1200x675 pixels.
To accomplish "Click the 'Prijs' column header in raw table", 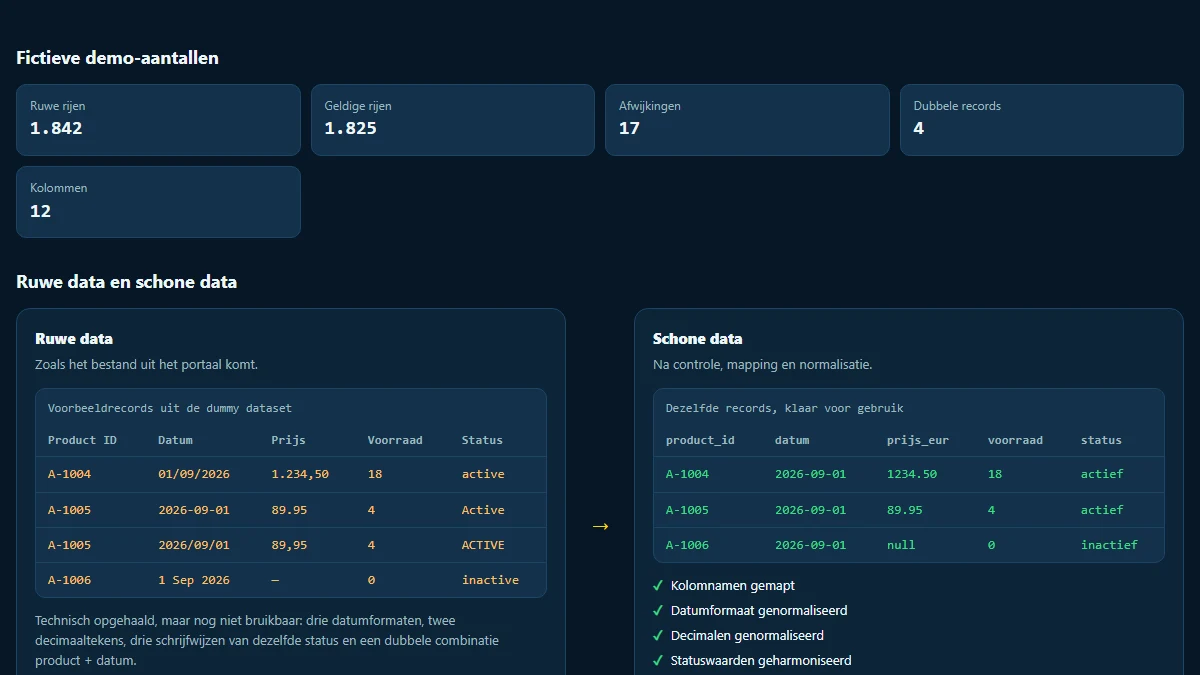I will tap(288, 440).
